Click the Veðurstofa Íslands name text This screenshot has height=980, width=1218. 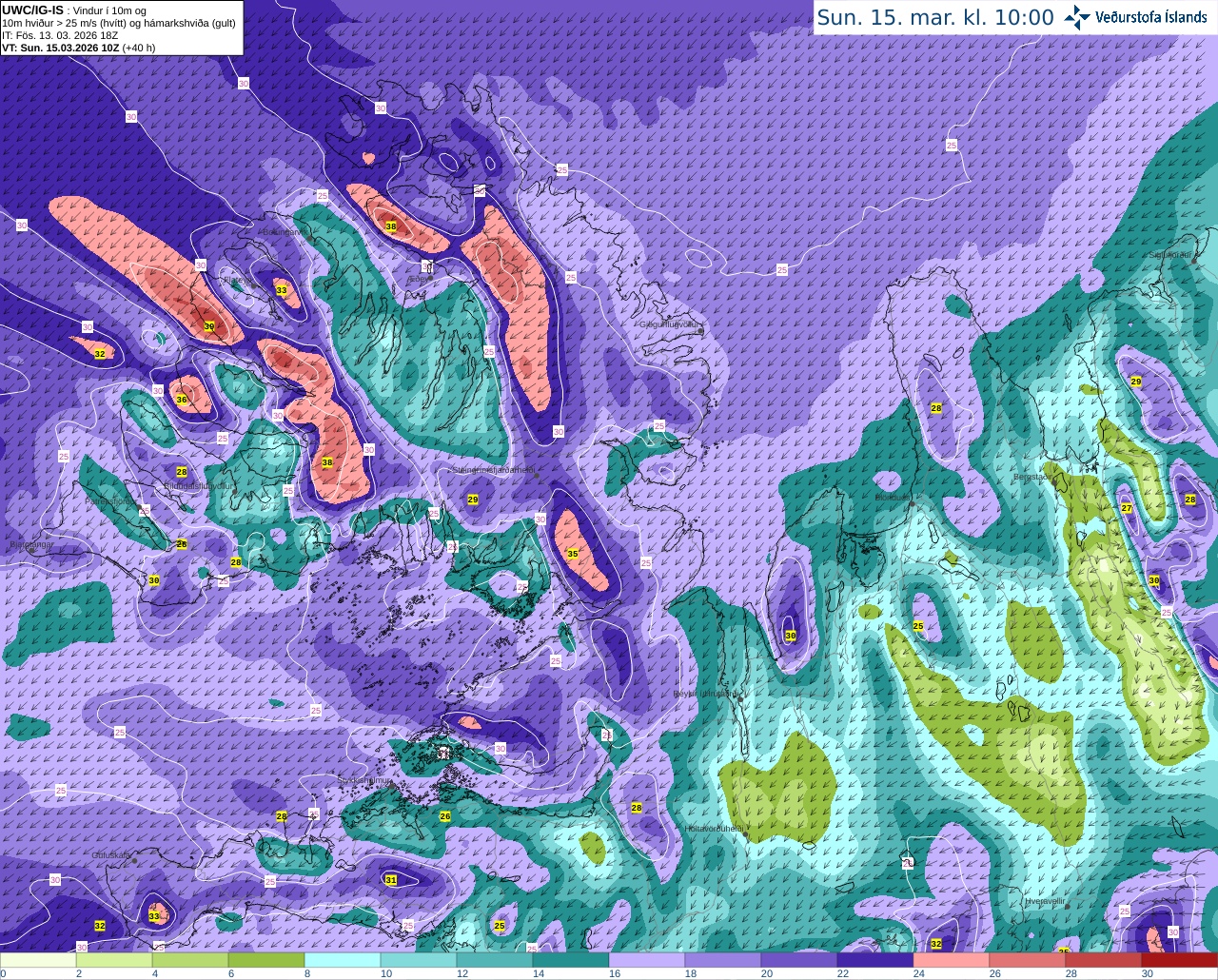click(1151, 17)
